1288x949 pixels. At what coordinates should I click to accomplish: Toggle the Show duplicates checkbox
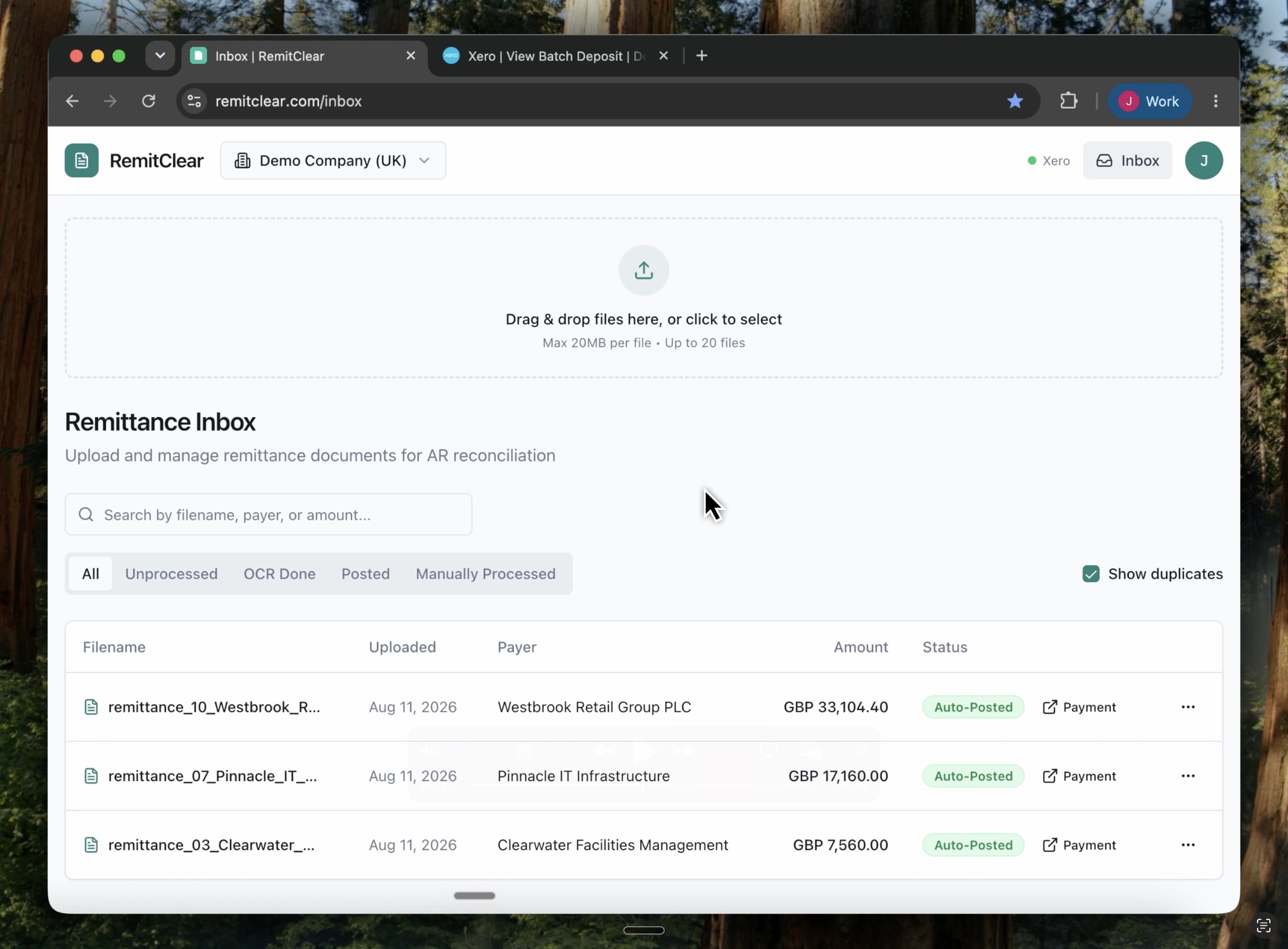[1091, 574]
